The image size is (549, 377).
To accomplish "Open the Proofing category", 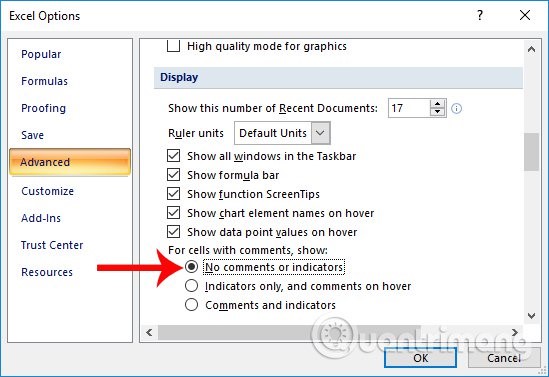I will tap(43, 108).
